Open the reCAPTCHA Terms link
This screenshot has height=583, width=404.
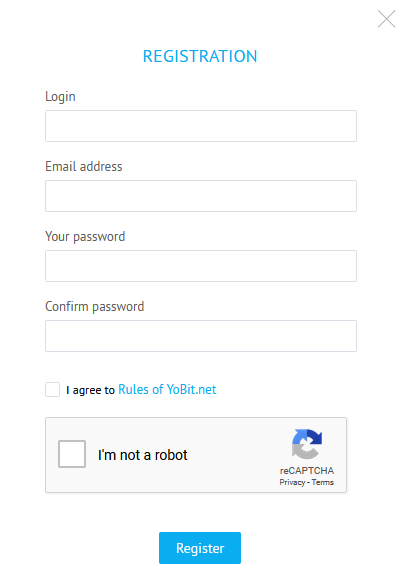point(323,482)
